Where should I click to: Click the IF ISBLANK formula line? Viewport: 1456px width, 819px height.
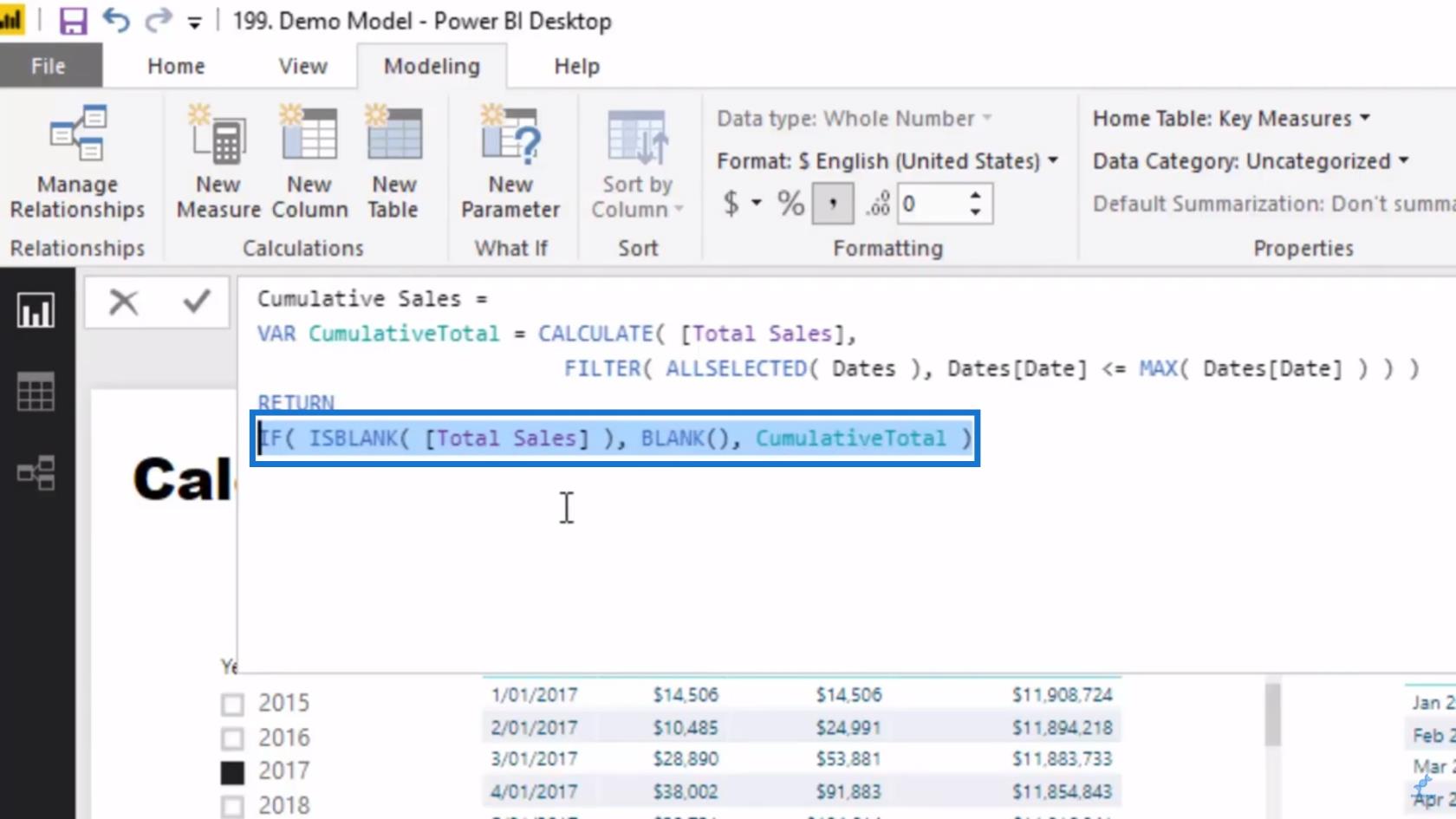click(615, 439)
